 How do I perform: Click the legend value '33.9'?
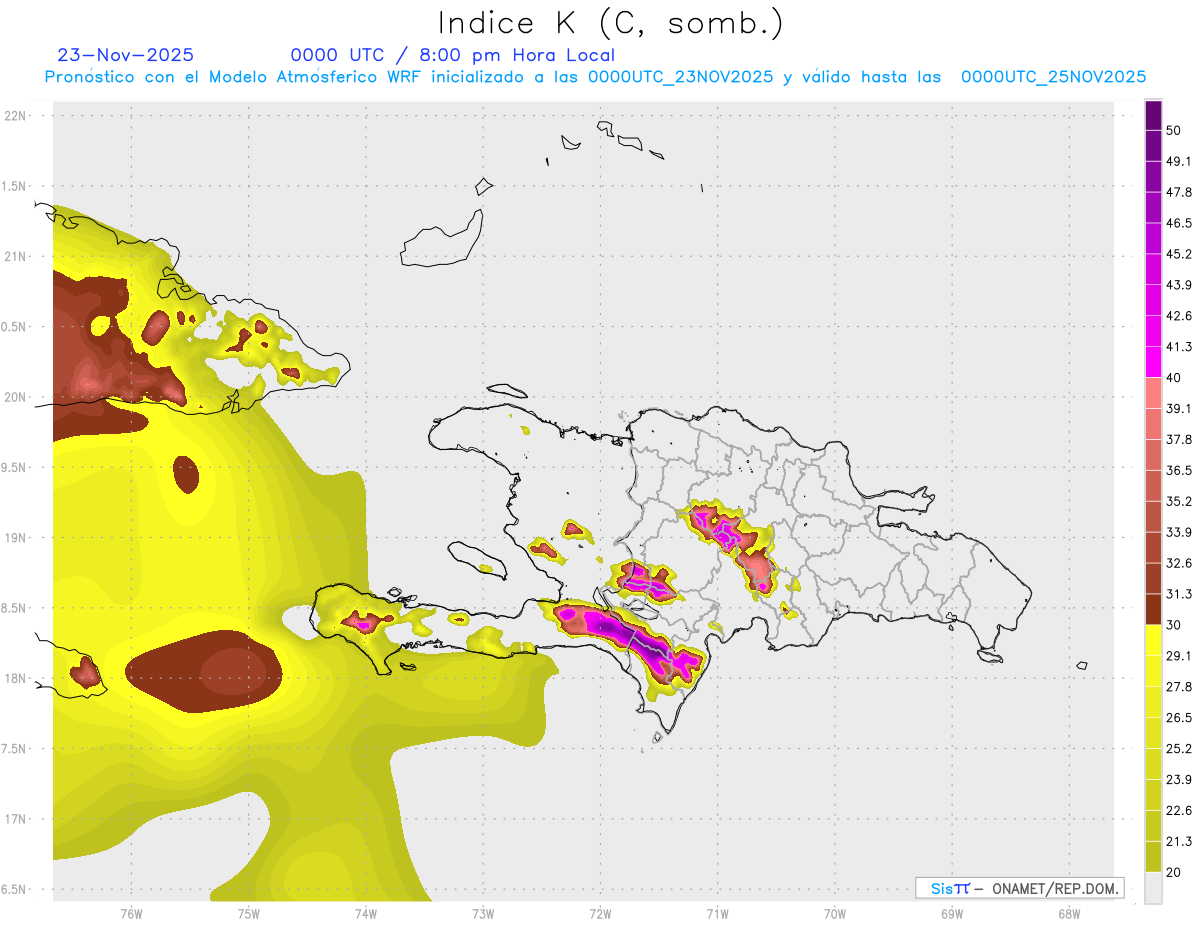coord(1179,532)
